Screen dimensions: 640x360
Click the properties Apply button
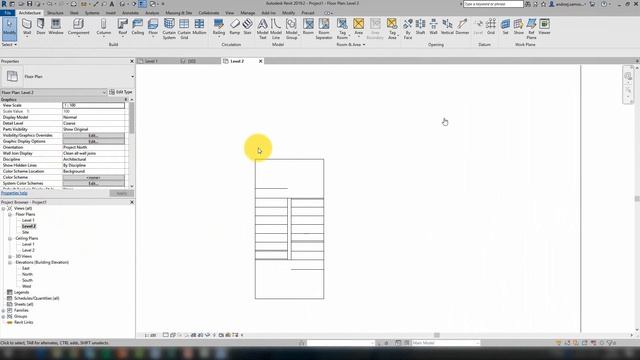pyautogui.click(x=121, y=193)
